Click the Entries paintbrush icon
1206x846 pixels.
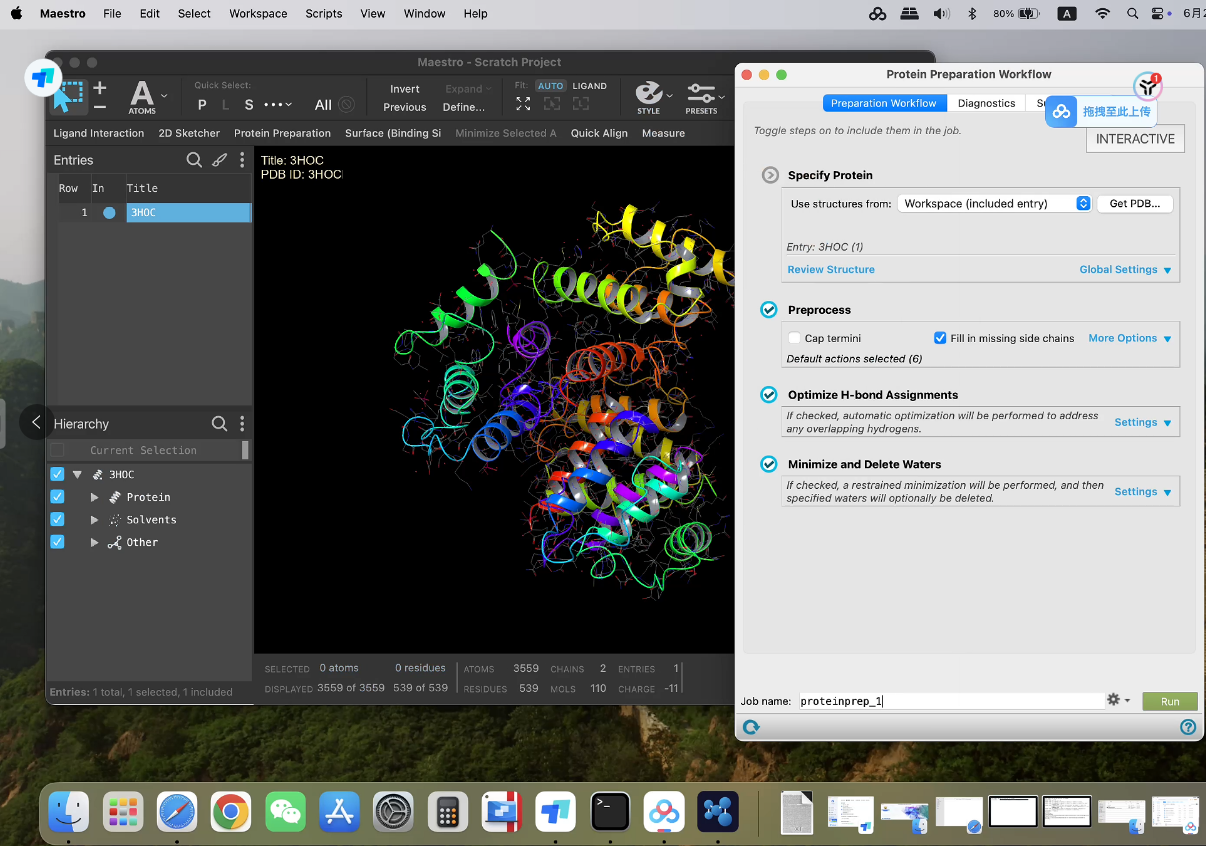pos(219,160)
